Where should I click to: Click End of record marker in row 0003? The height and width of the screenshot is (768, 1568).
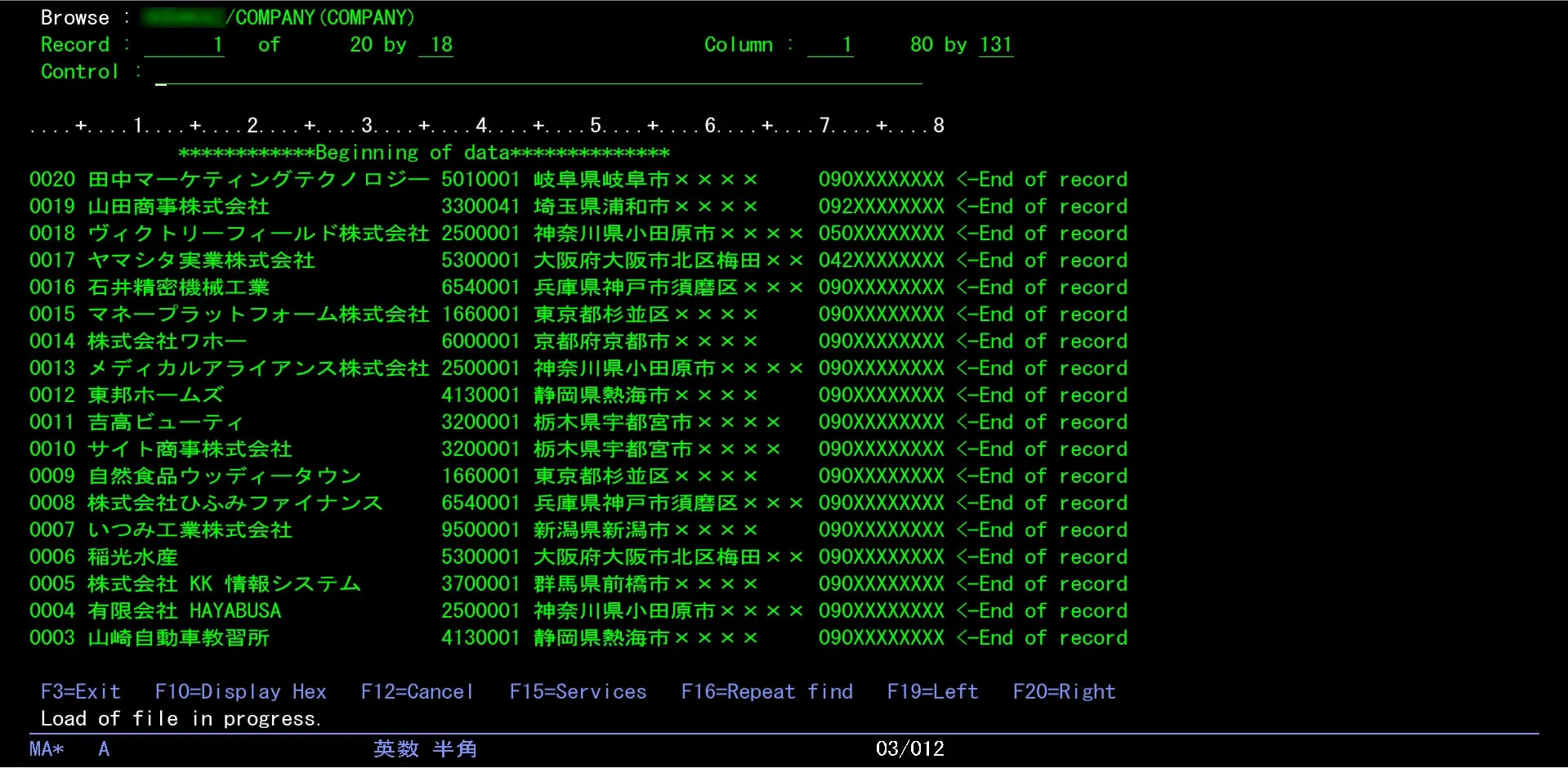(x=1042, y=637)
